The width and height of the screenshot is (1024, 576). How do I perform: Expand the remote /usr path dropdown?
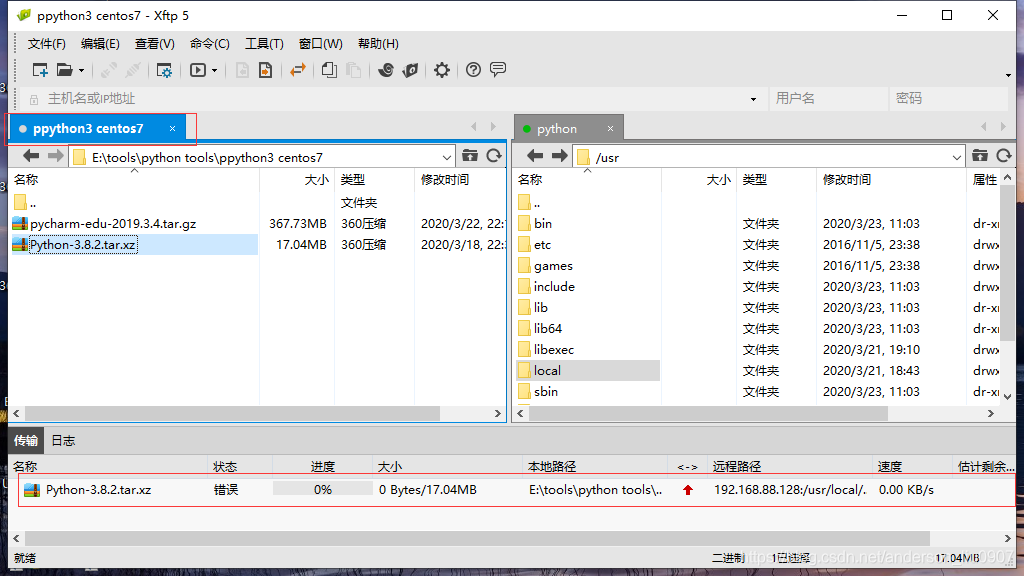(x=957, y=157)
